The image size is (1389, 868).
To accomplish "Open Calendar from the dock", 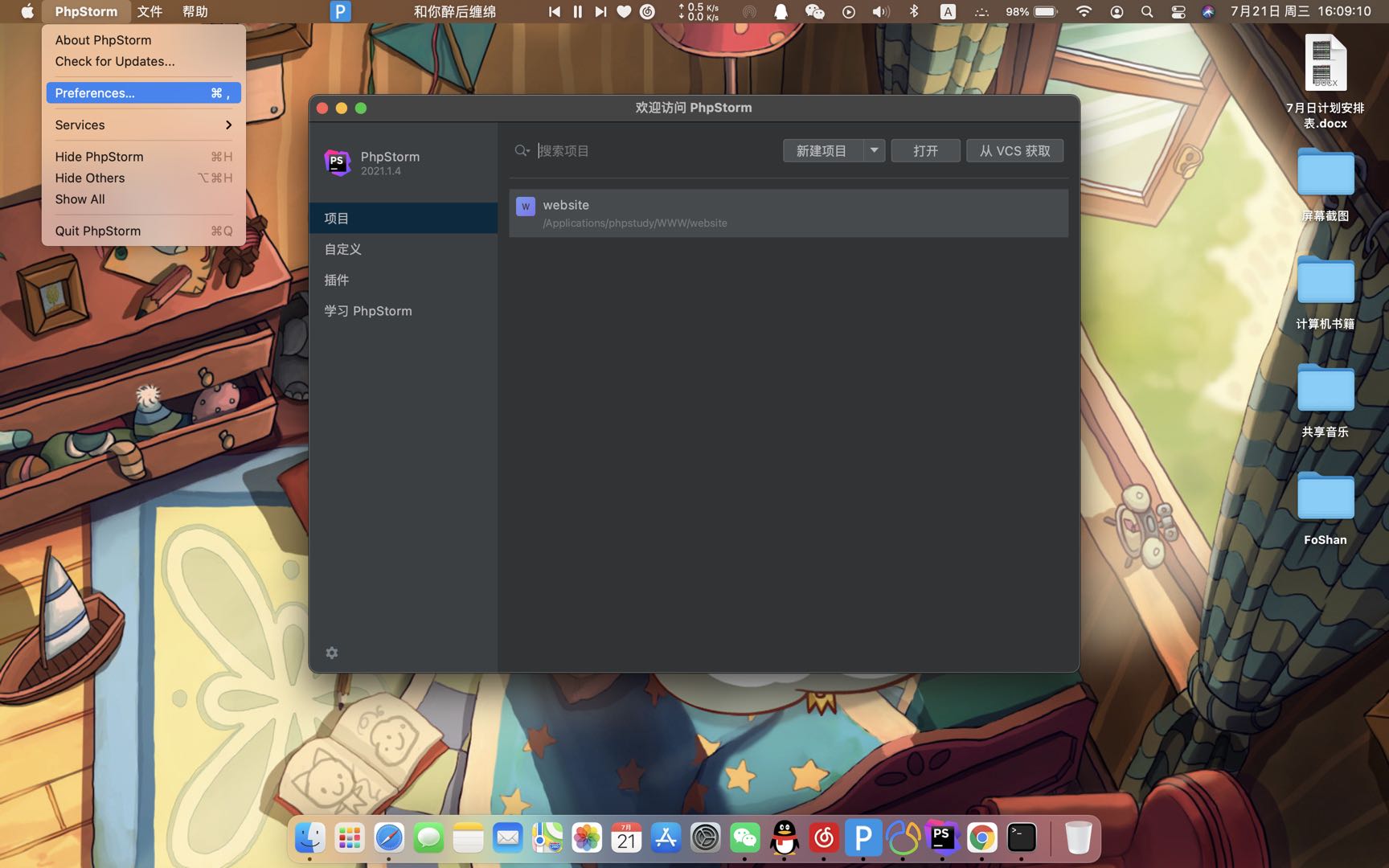I will point(626,838).
